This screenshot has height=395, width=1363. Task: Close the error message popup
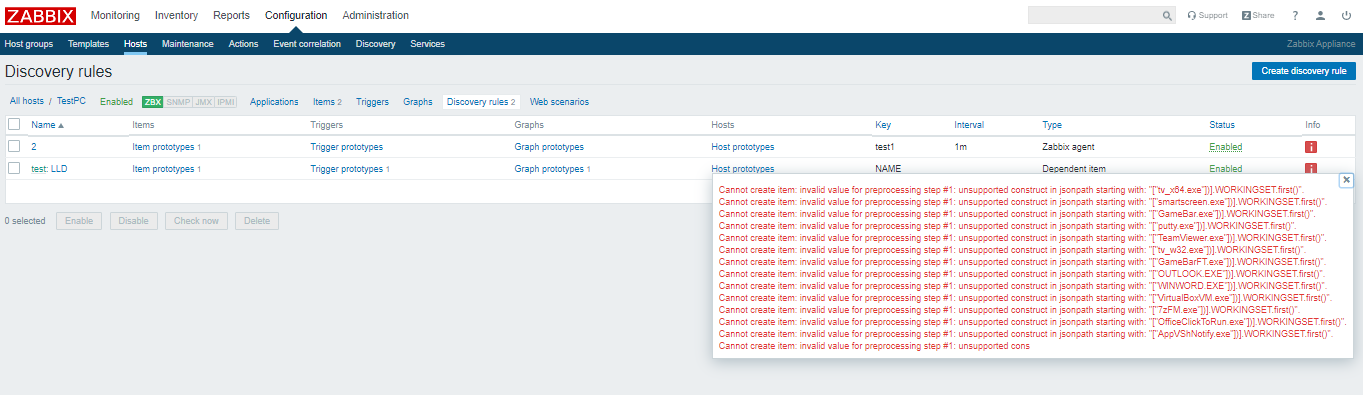pyautogui.click(x=1346, y=180)
